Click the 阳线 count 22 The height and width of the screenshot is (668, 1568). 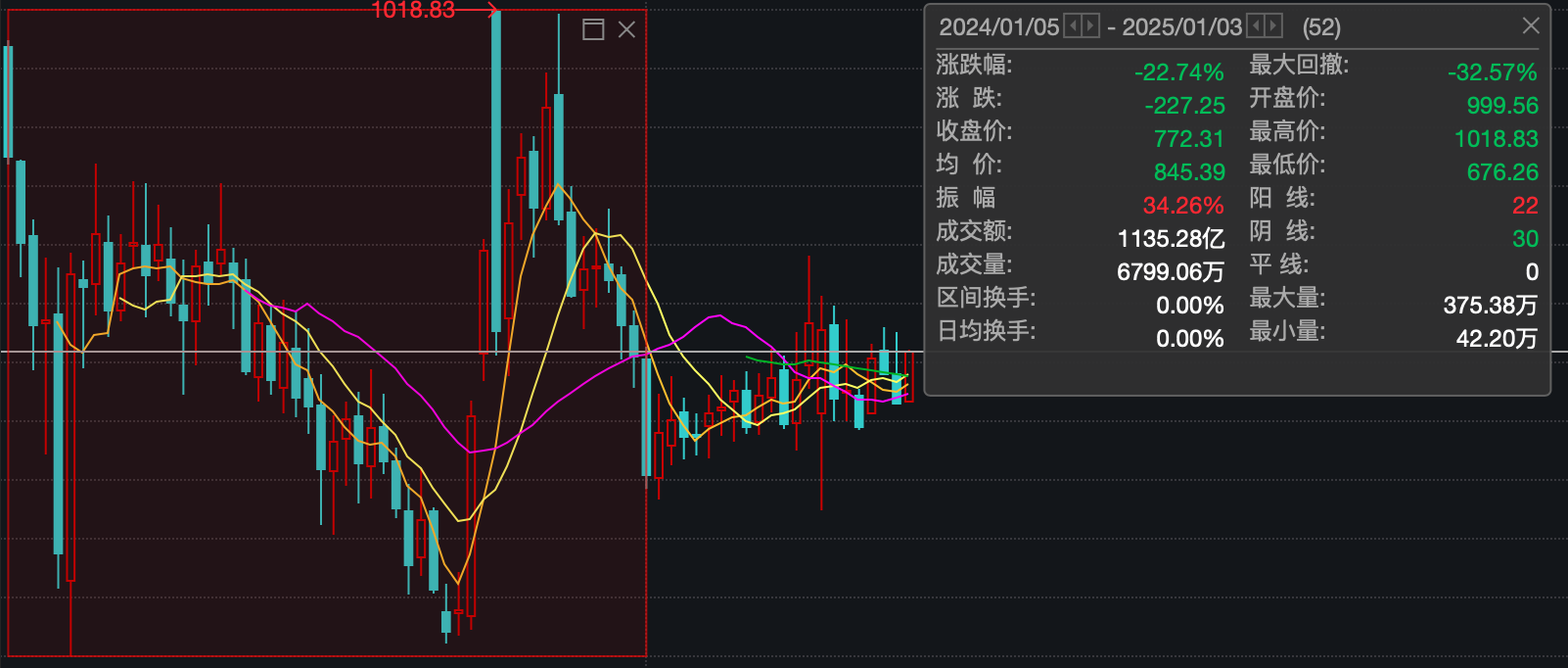(x=1525, y=206)
